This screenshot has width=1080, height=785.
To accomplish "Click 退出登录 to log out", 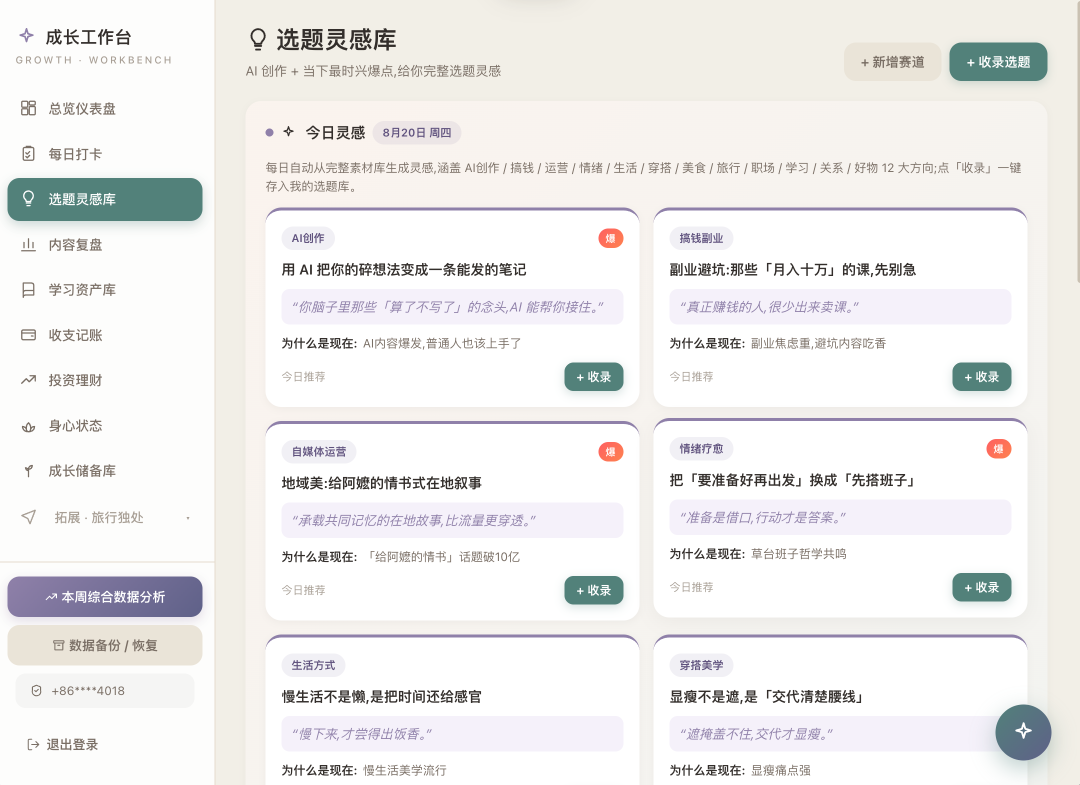I will pos(62,744).
